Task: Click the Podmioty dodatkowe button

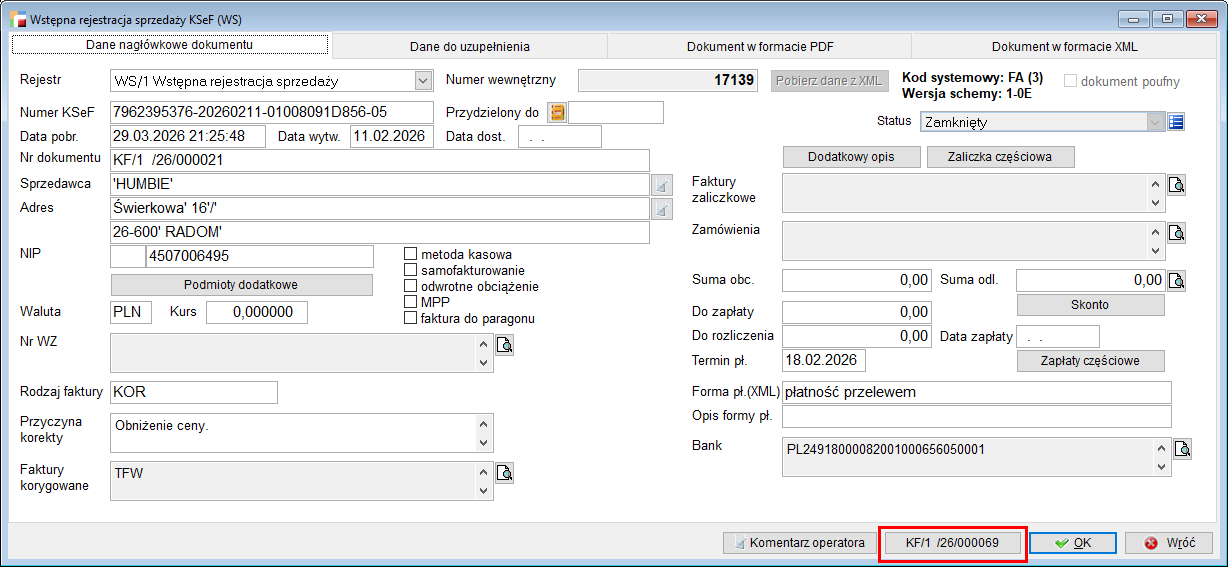Action: 241,284
